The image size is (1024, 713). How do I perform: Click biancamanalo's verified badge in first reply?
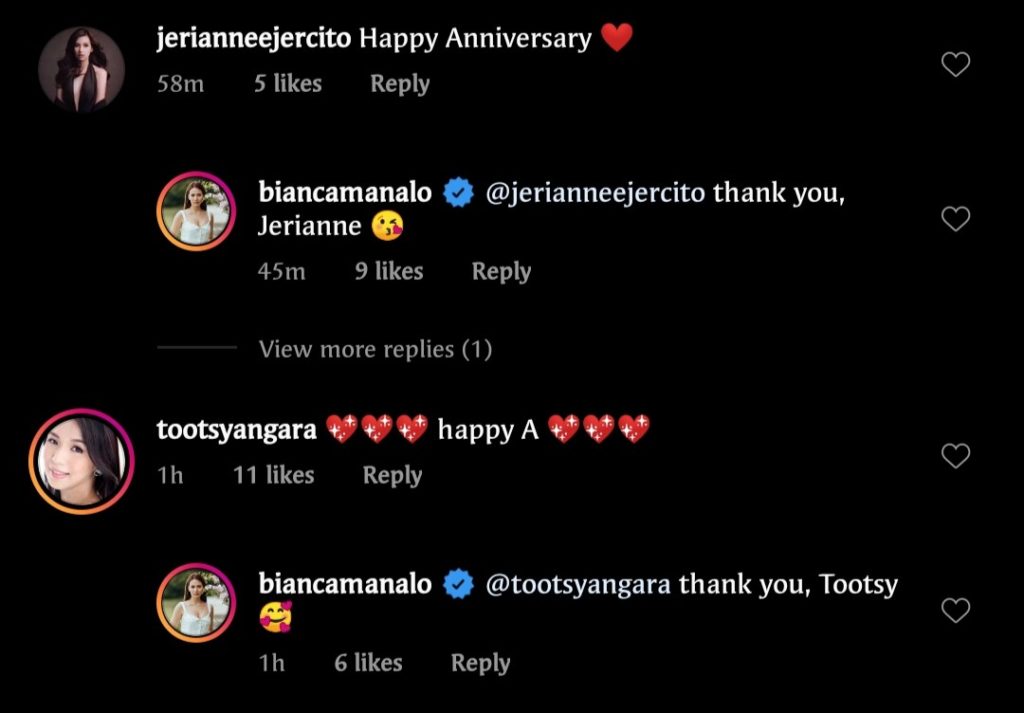coord(458,192)
